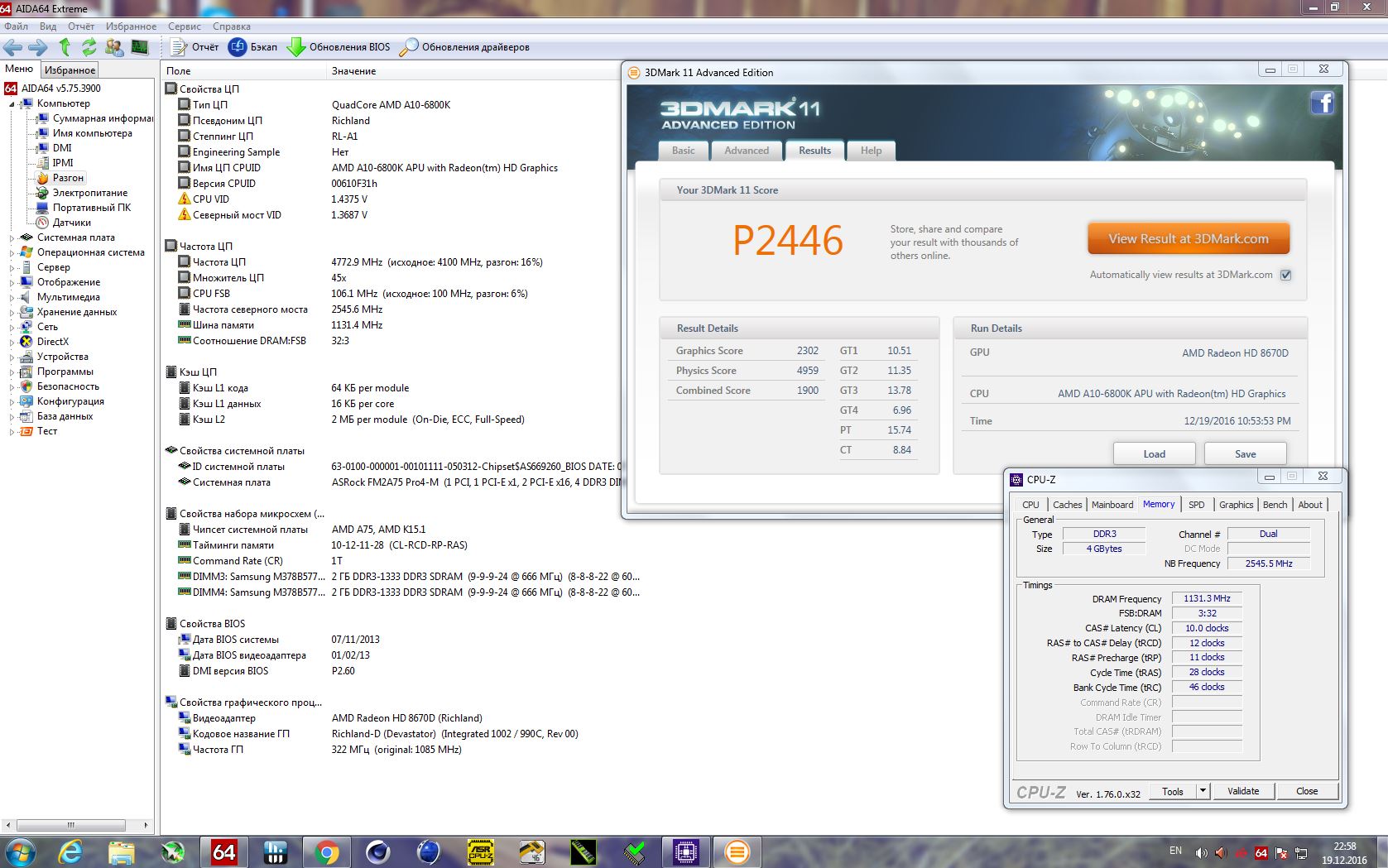Screen dimensions: 1388x868
Task: Switch to the SPD tab in CPU-Z
Action: 1197,505
